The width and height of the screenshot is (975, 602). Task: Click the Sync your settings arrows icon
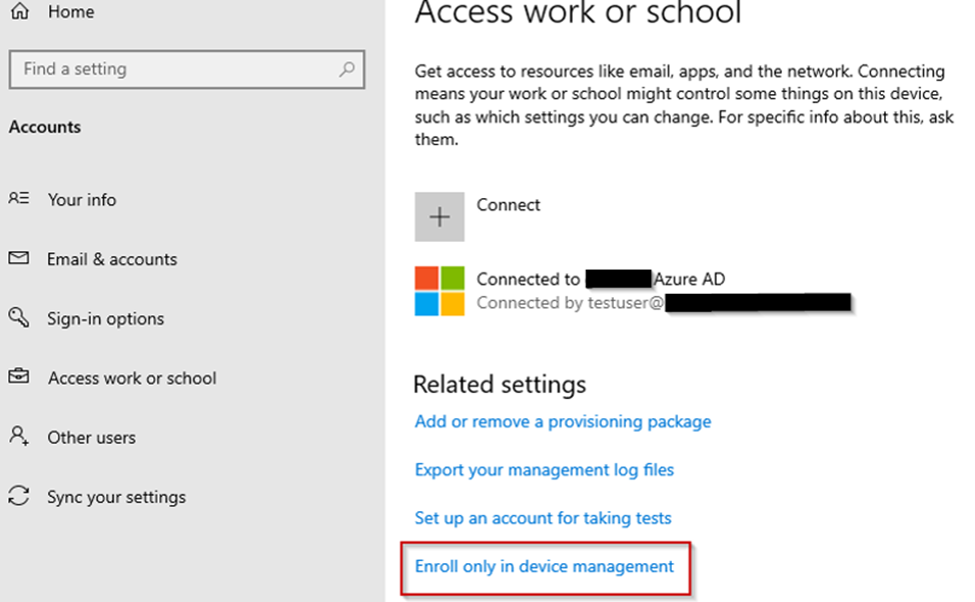19,497
